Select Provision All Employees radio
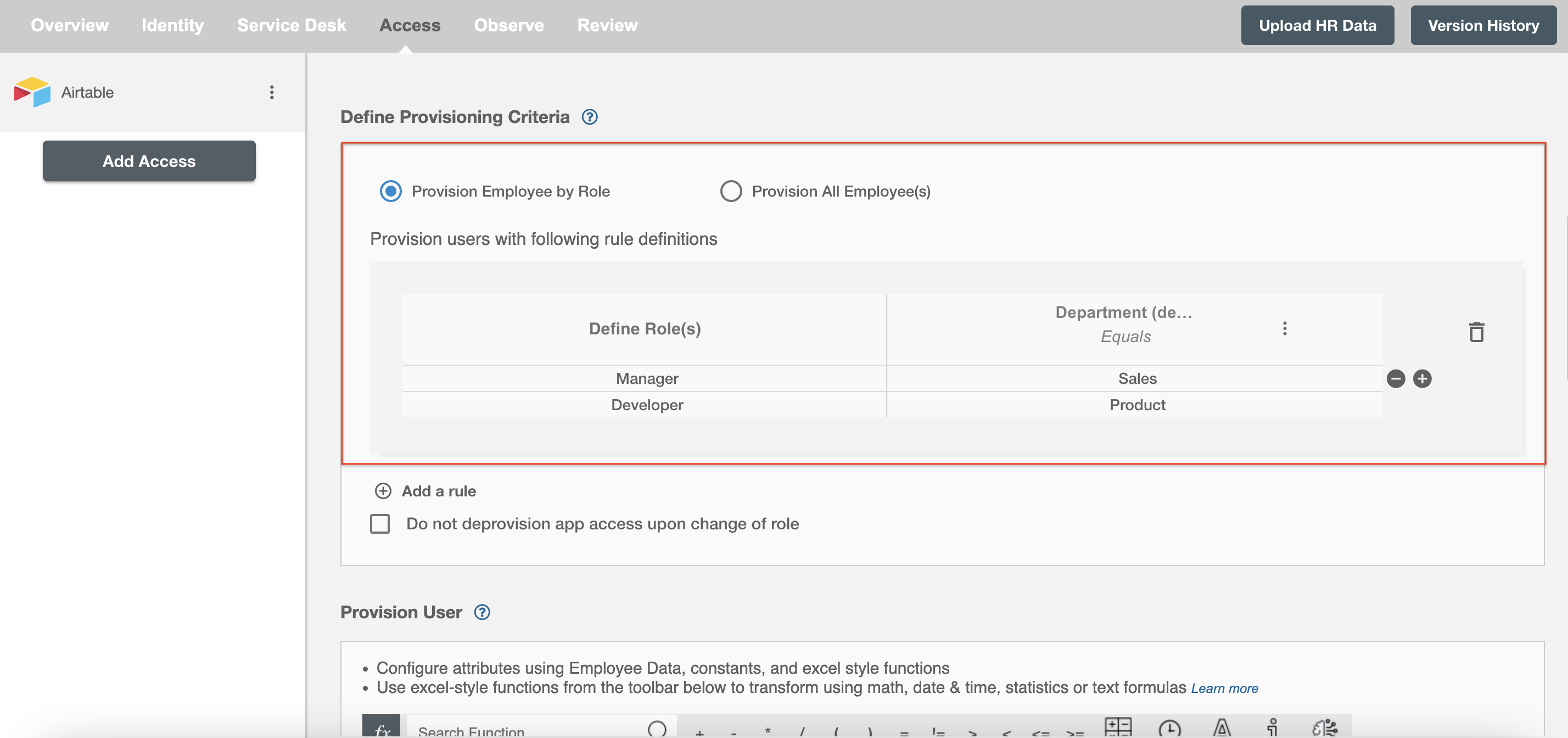The width and height of the screenshot is (1568, 738). tap(731, 189)
